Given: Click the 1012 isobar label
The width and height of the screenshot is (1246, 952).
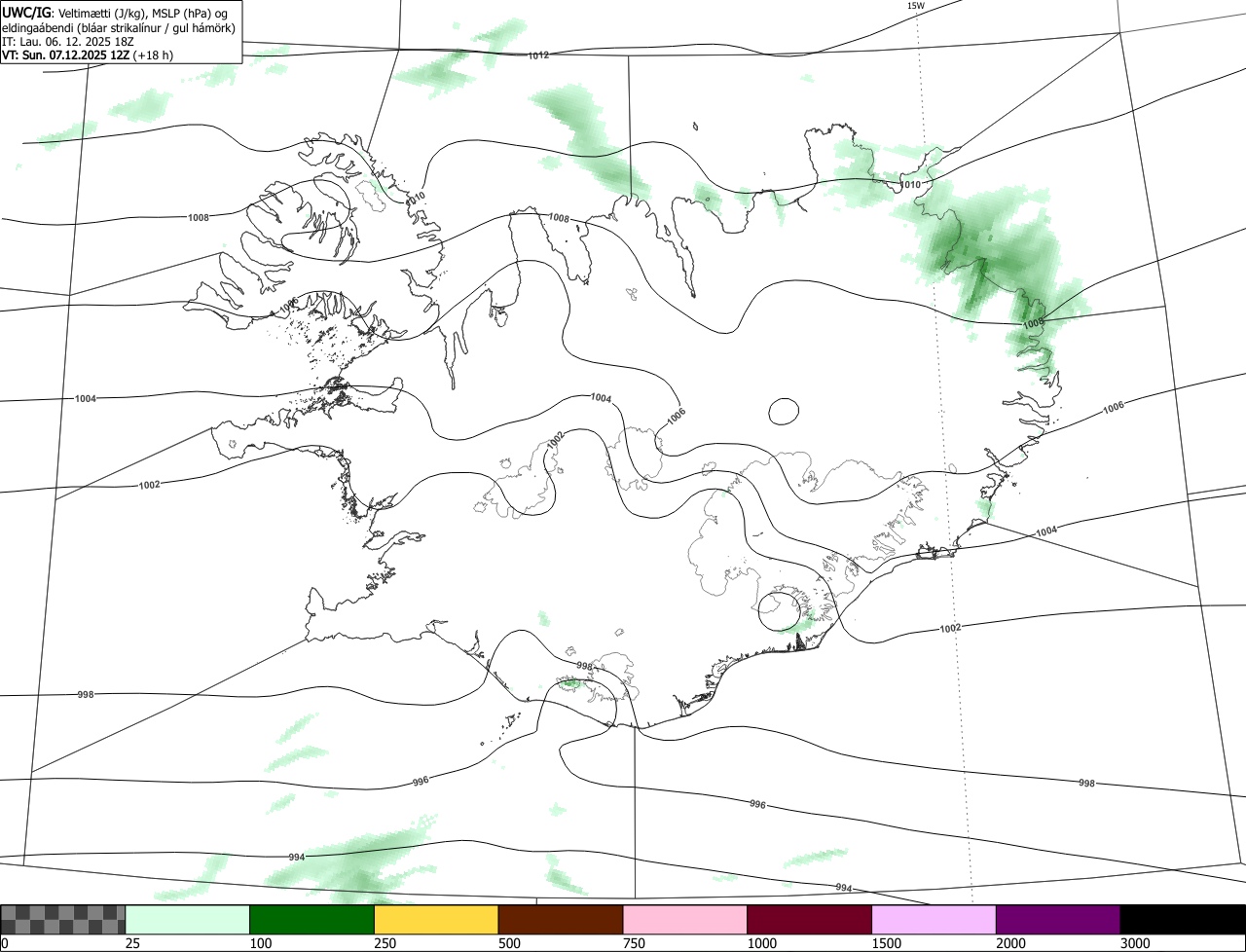Looking at the screenshot, I should [538, 55].
